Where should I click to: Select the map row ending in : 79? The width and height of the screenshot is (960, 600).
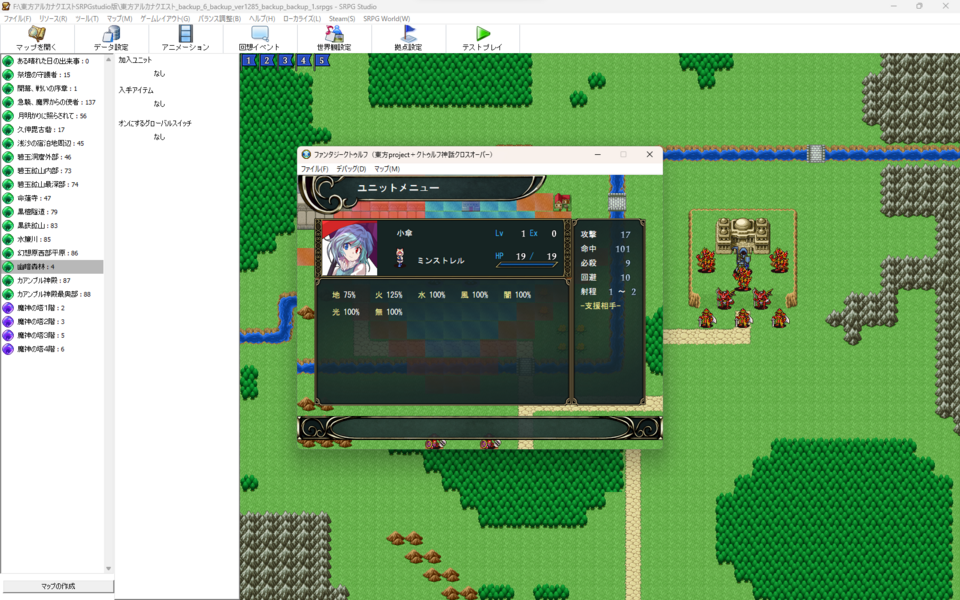pos(52,212)
